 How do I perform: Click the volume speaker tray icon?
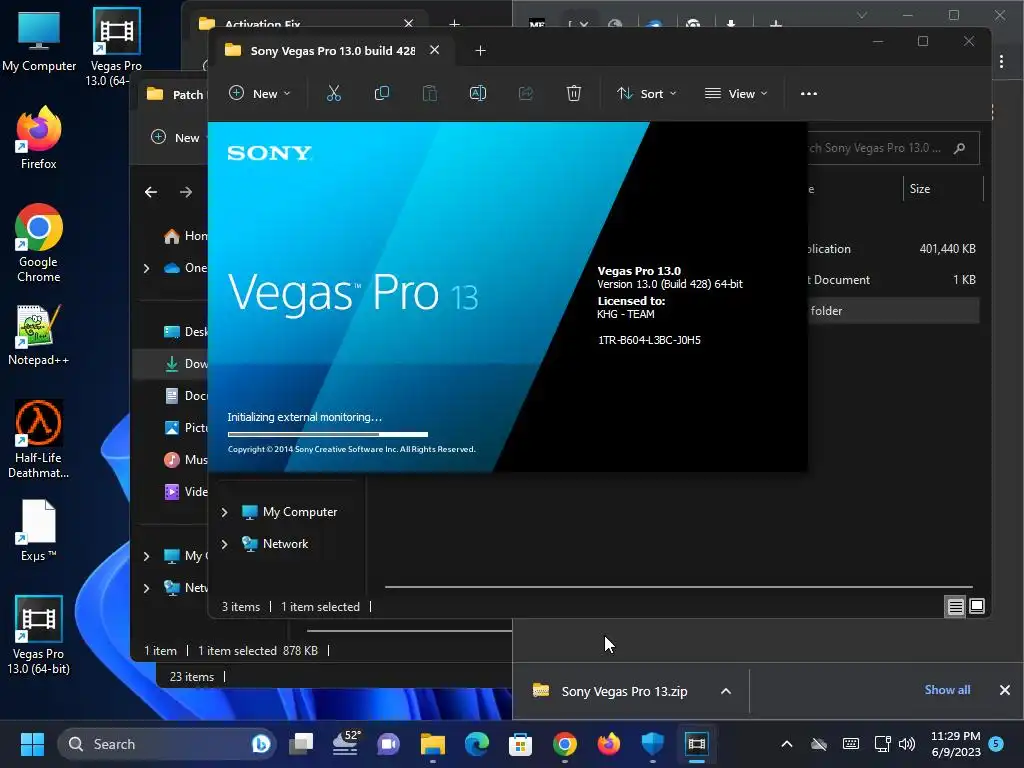tap(906, 744)
